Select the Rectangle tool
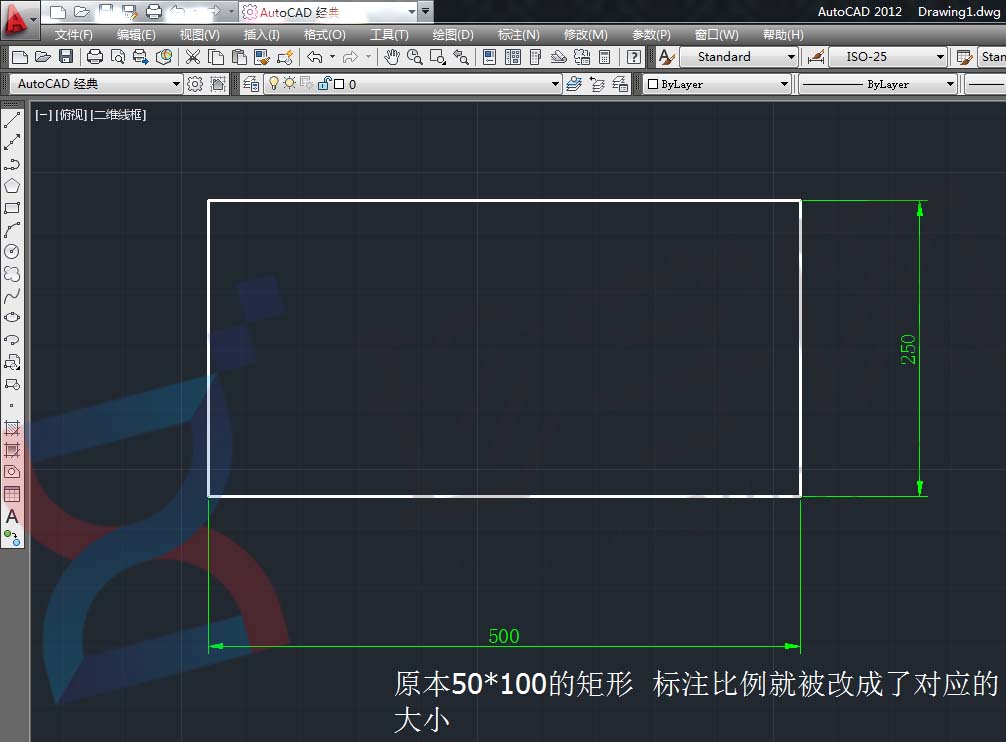1006x742 pixels. point(13,207)
